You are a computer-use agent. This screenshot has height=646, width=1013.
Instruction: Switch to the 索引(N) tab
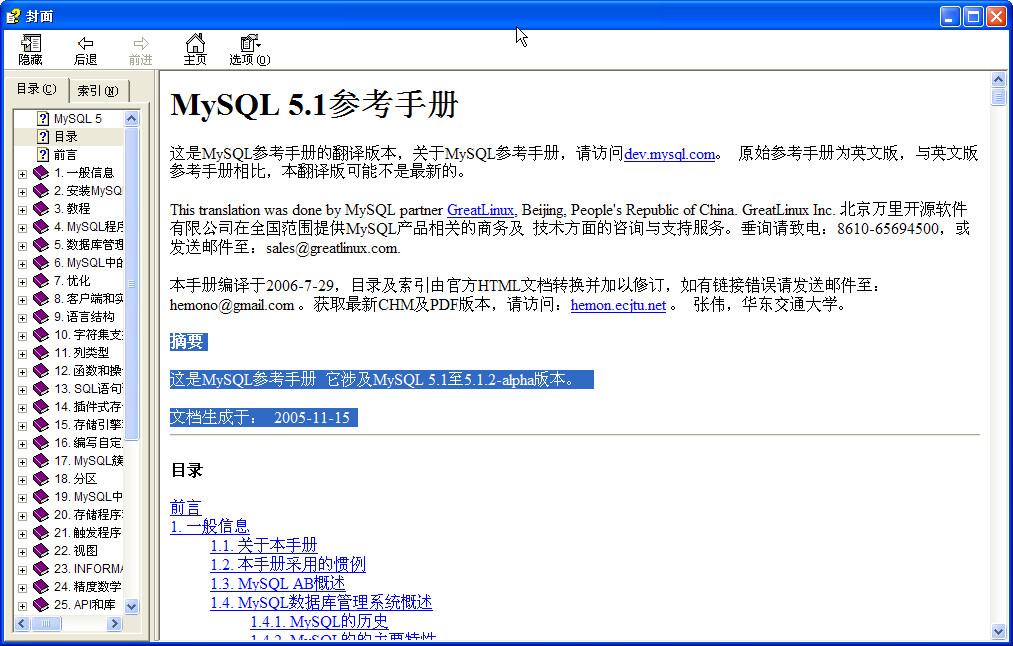tap(97, 89)
